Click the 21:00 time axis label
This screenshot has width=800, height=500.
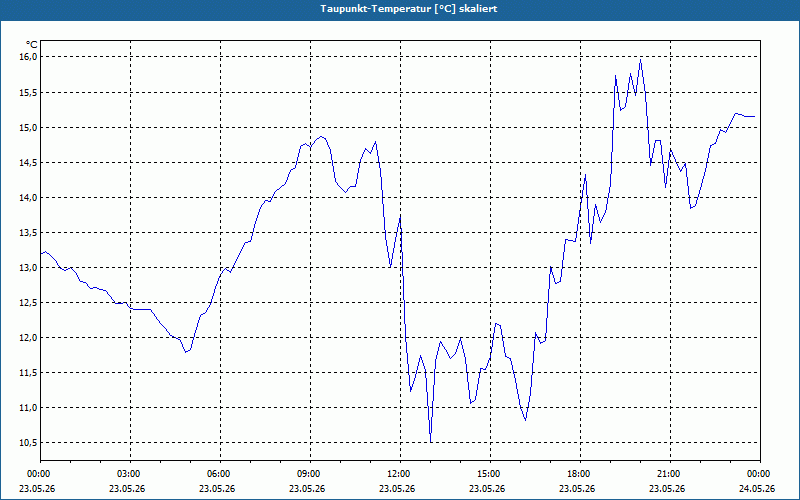pyautogui.click(x=670, y=473)
